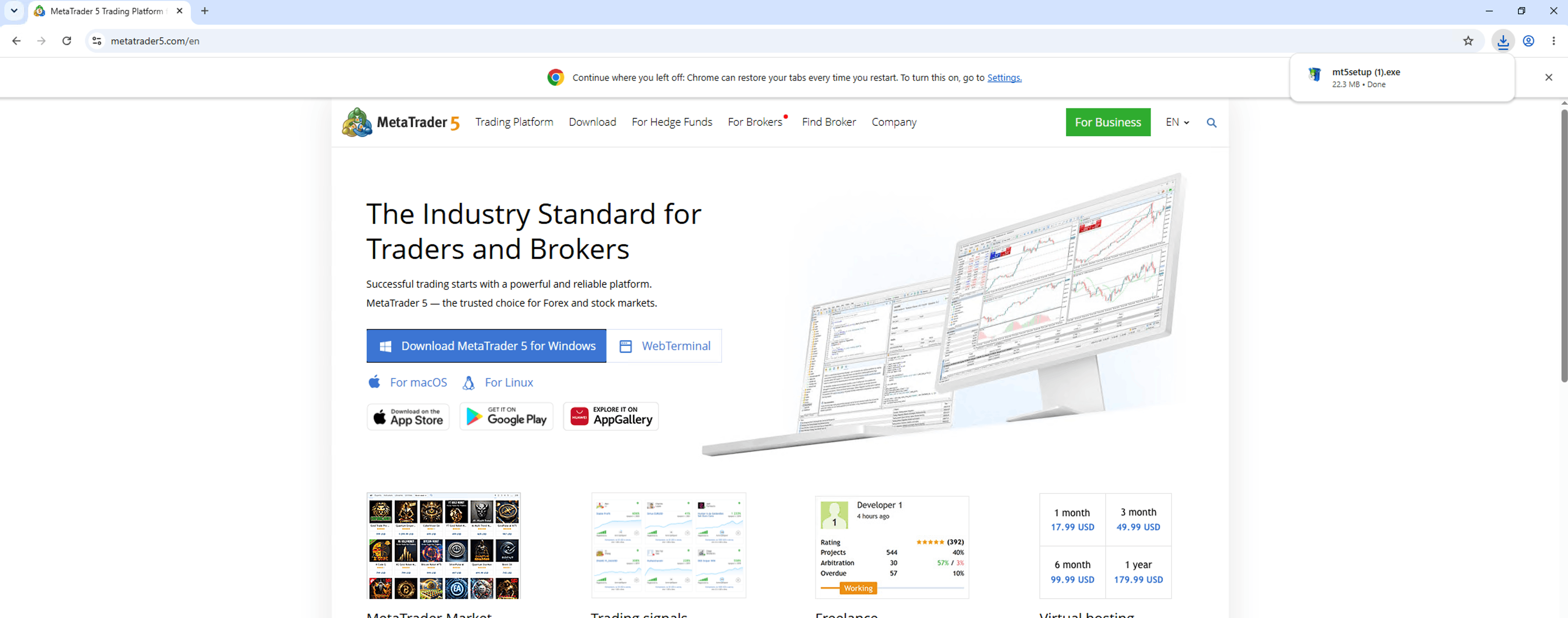This screenshot has width=1568, height=618.
Task: Open the Company menu item
Action: coord(894,122)
